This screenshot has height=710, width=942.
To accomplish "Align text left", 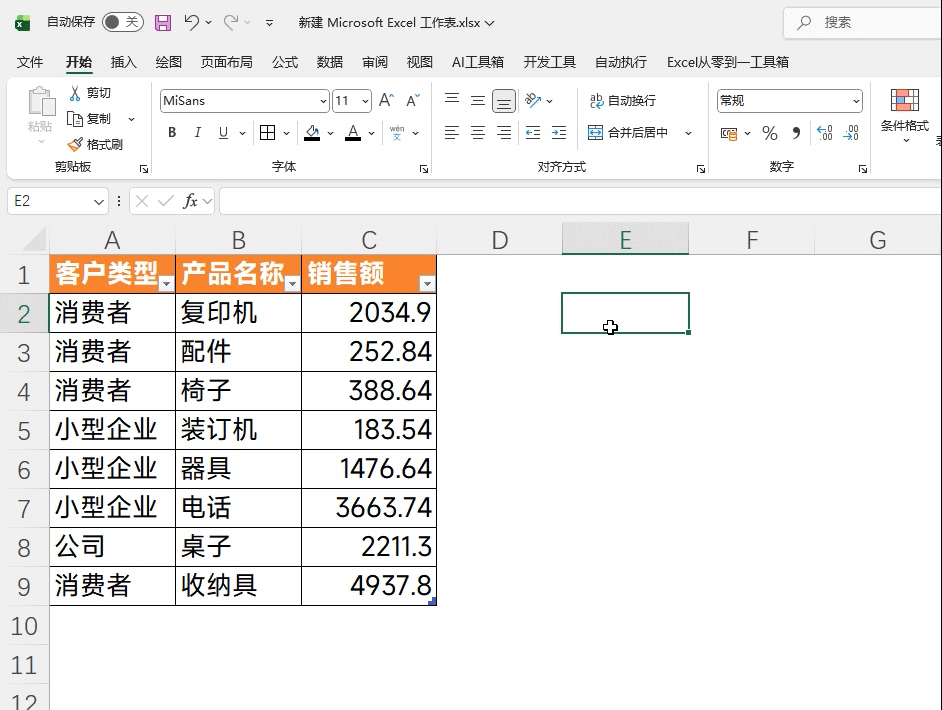I will (x=452, y=133).
